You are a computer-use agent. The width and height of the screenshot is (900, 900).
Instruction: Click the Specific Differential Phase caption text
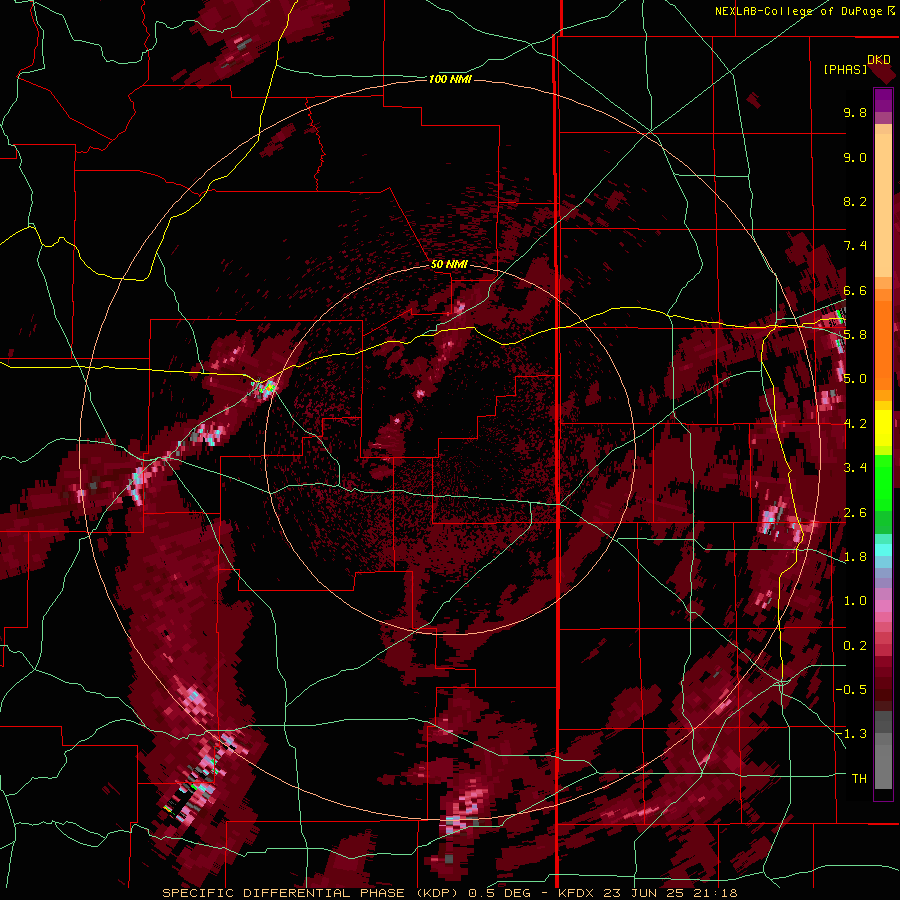point(313,893)
